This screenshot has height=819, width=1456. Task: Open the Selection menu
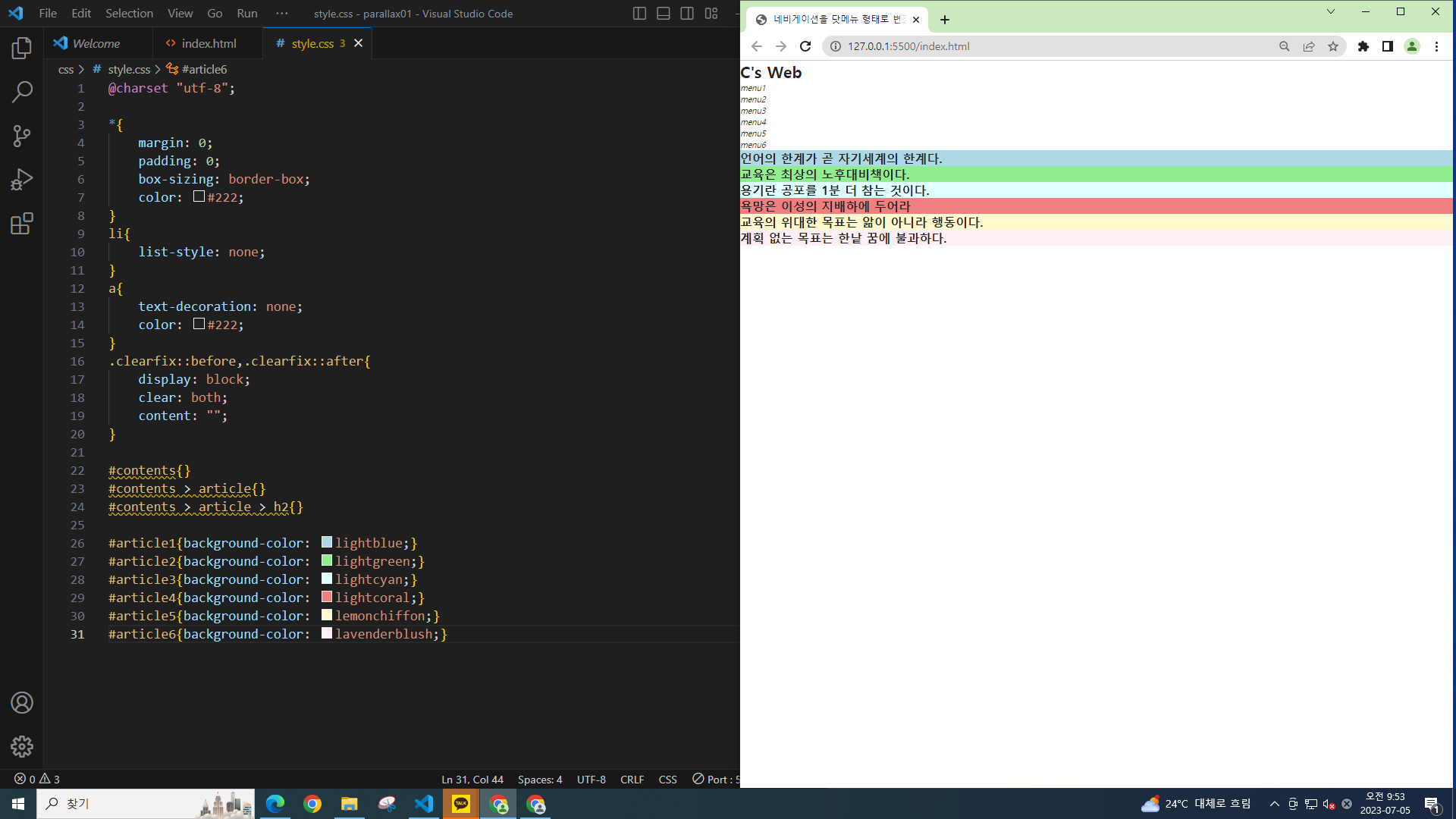129,14
